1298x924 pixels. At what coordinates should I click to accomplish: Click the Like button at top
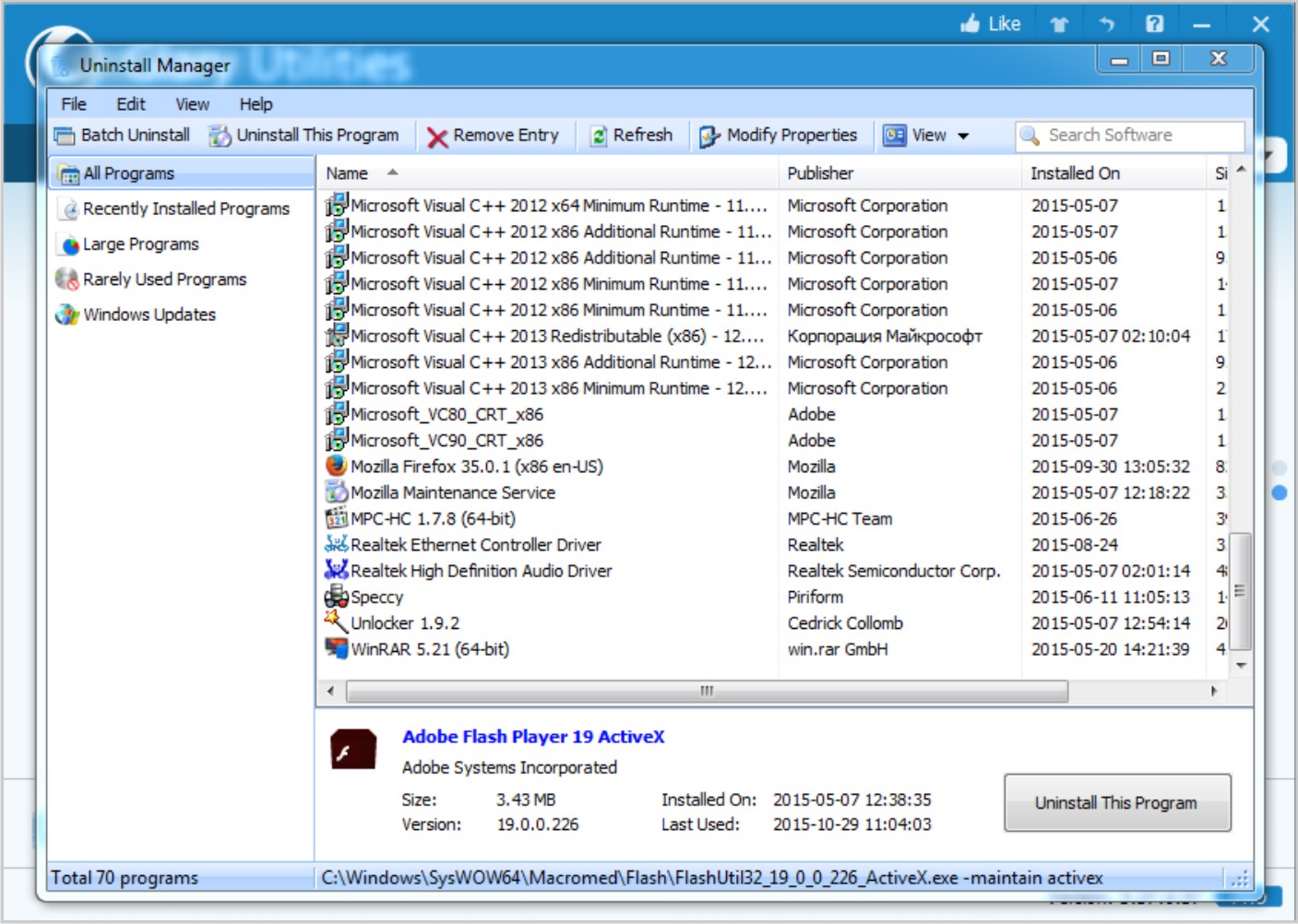(992, 23)
